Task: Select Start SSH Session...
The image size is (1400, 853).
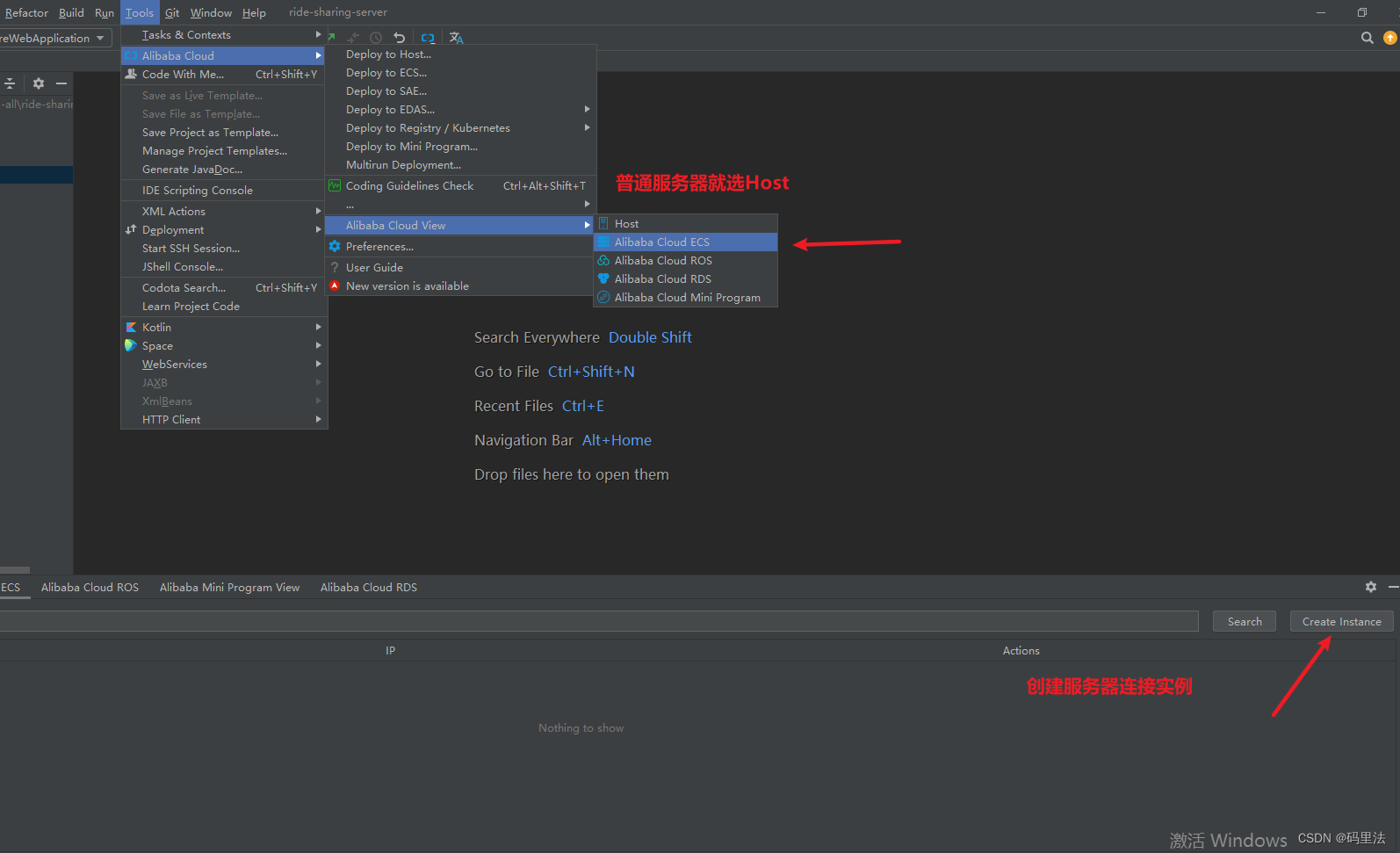Action: 224,249
